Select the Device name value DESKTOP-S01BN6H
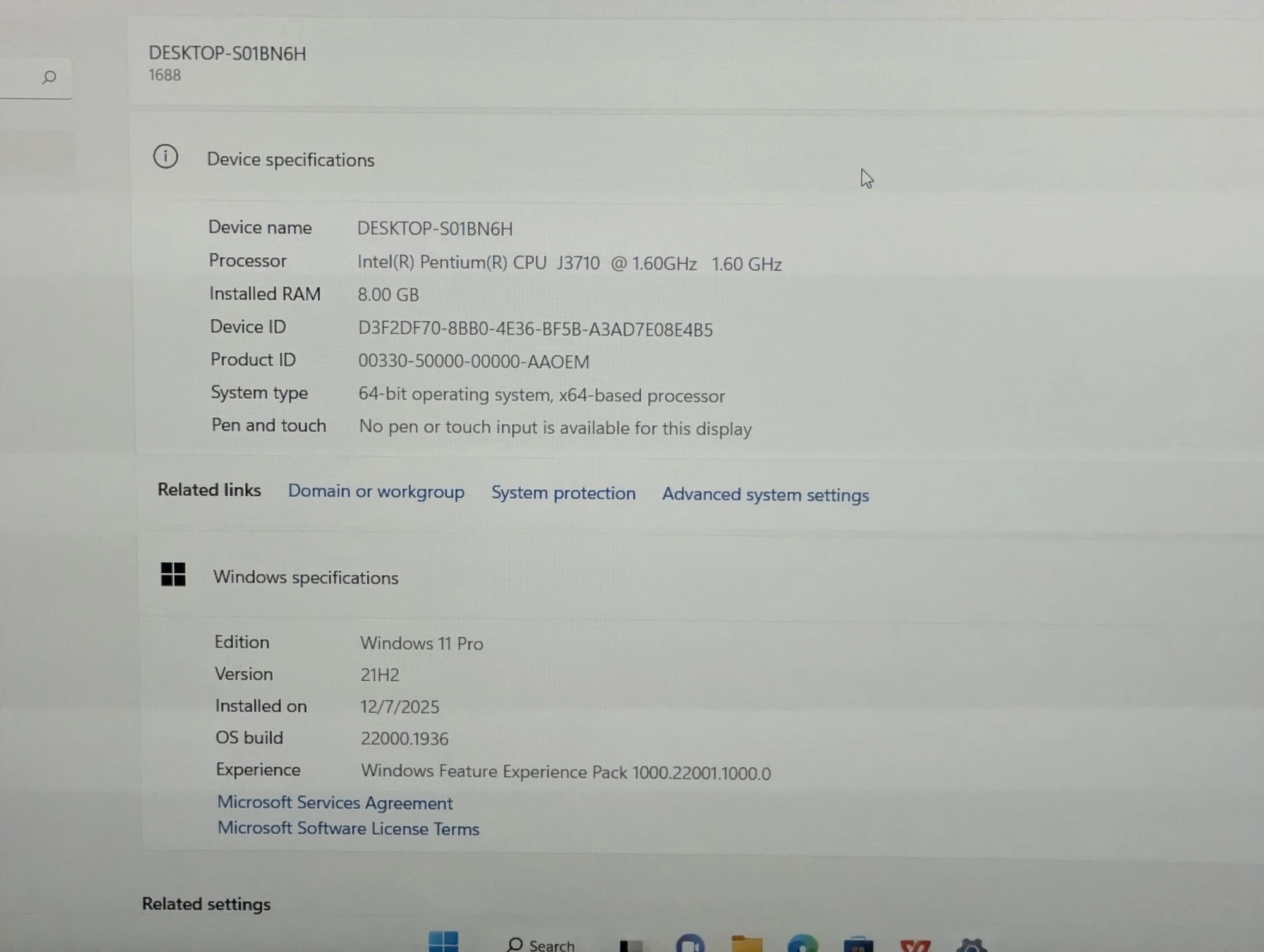 (435, 228)
